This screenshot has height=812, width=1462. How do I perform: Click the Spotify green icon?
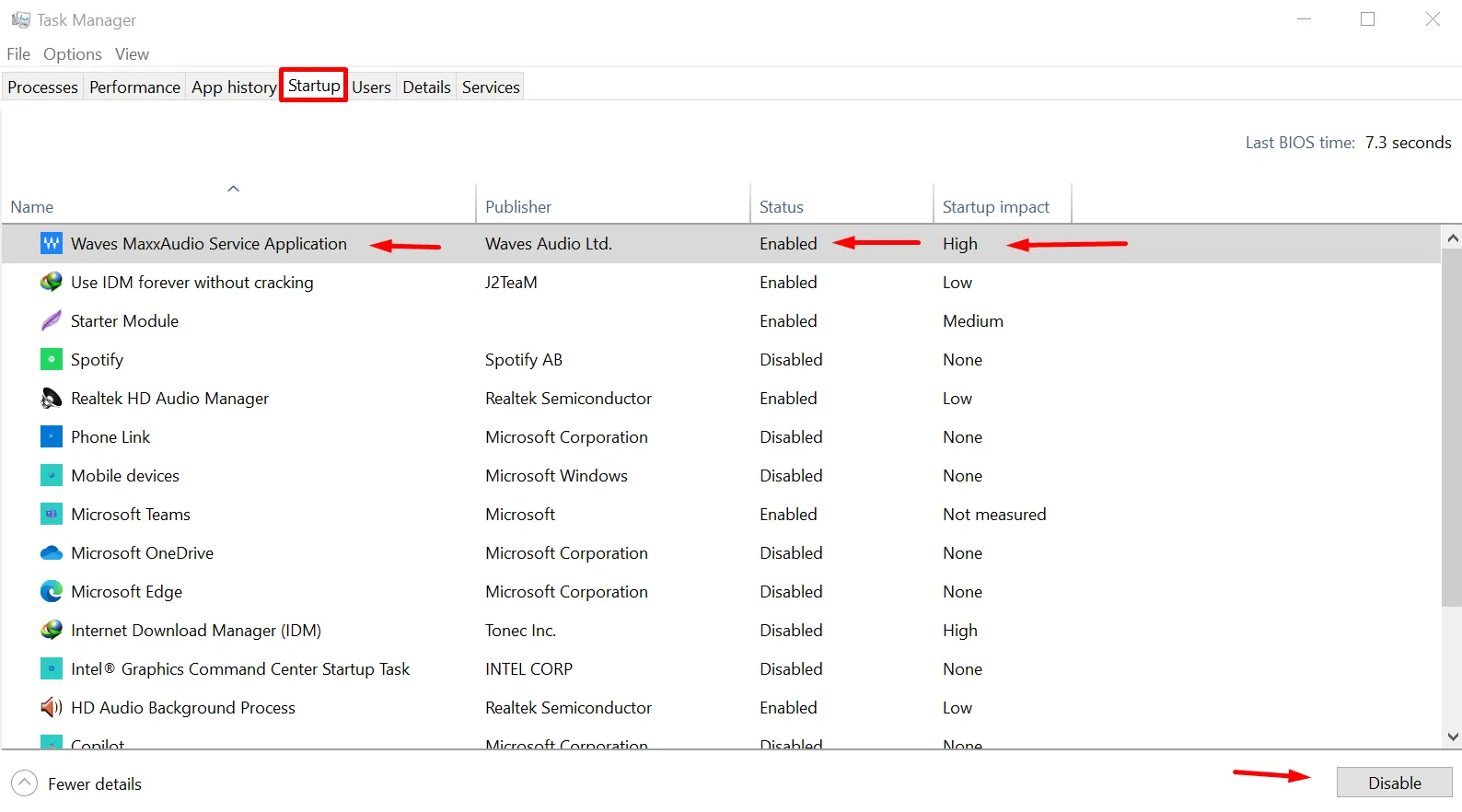tap(52, 360)
